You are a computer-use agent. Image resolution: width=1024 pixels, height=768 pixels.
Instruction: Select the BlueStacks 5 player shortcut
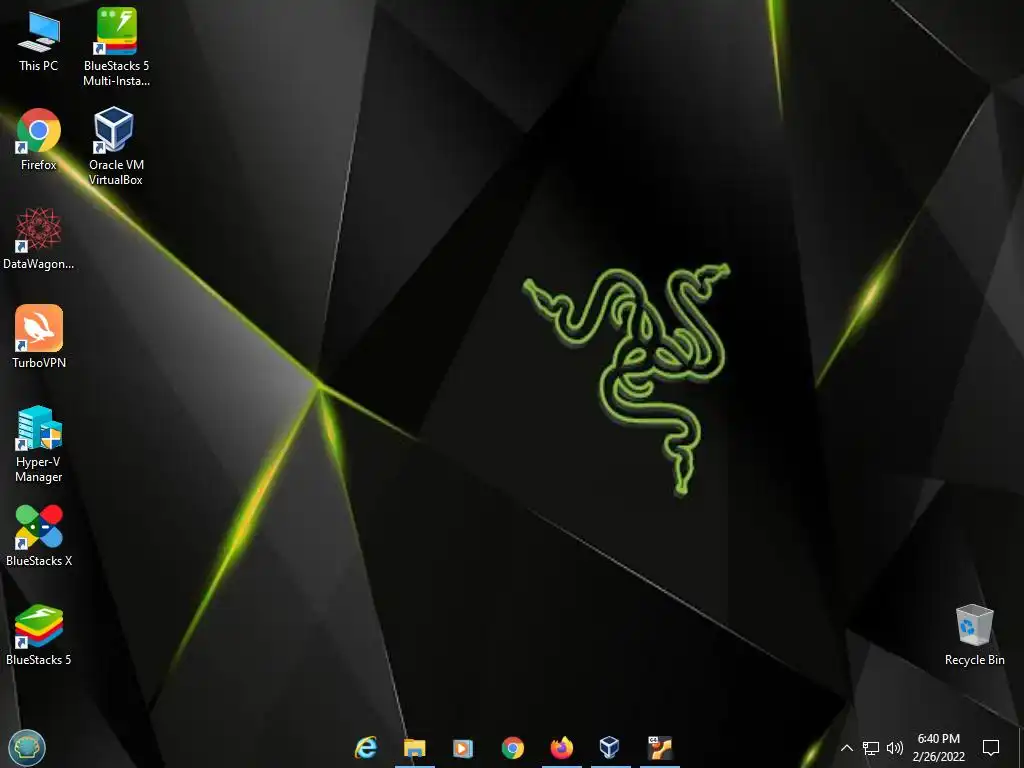39,635
